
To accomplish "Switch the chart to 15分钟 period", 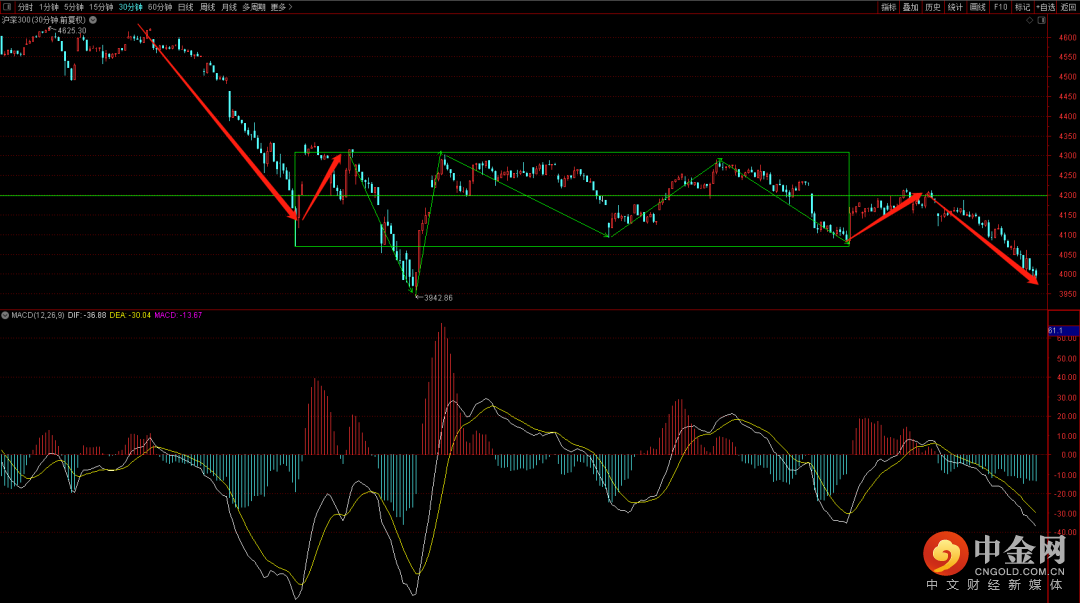I will [101, 7].
